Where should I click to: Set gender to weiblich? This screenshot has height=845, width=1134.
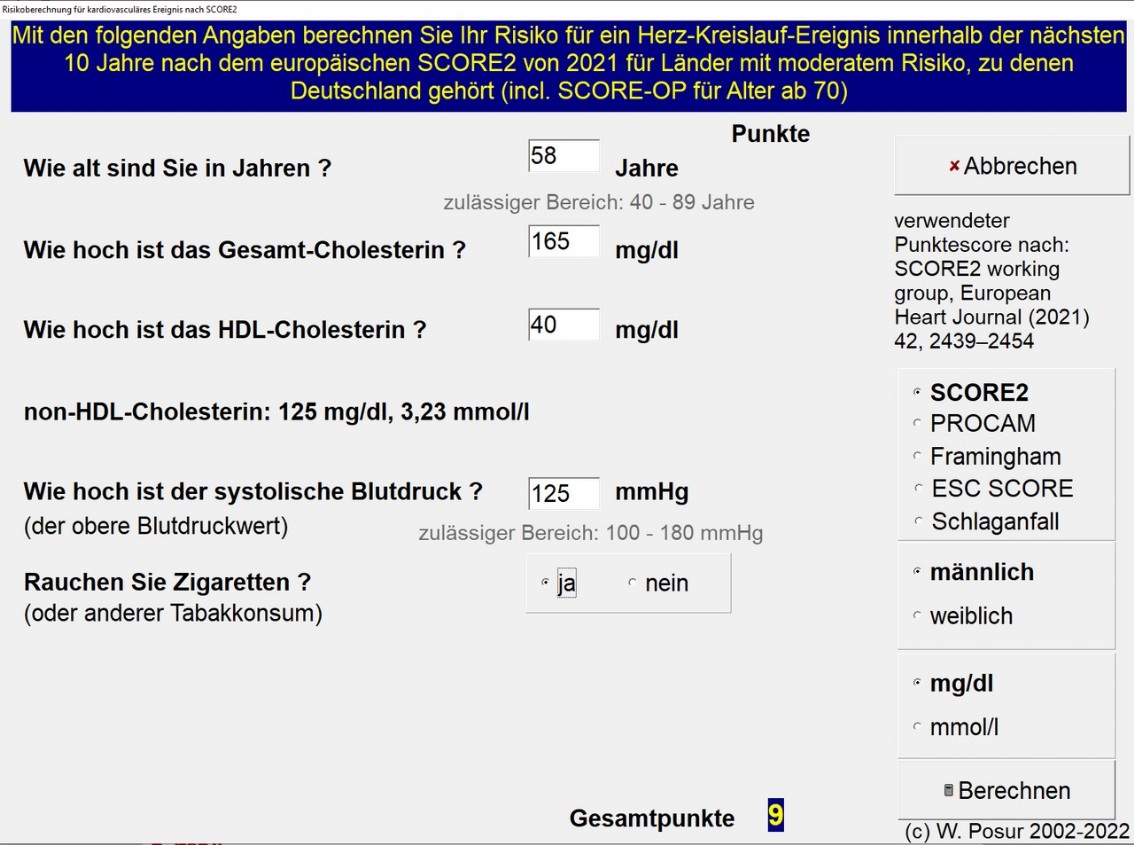click(918, 616)
